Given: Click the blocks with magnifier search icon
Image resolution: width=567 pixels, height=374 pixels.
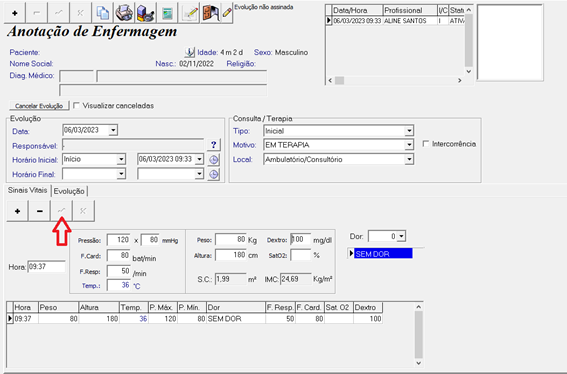Looking at the screenshot, I should pos(146,13).
